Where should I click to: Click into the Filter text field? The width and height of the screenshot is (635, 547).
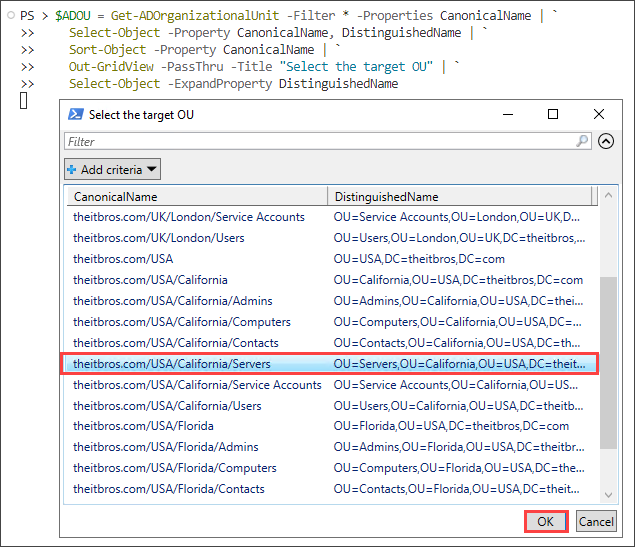click(328, 141)
